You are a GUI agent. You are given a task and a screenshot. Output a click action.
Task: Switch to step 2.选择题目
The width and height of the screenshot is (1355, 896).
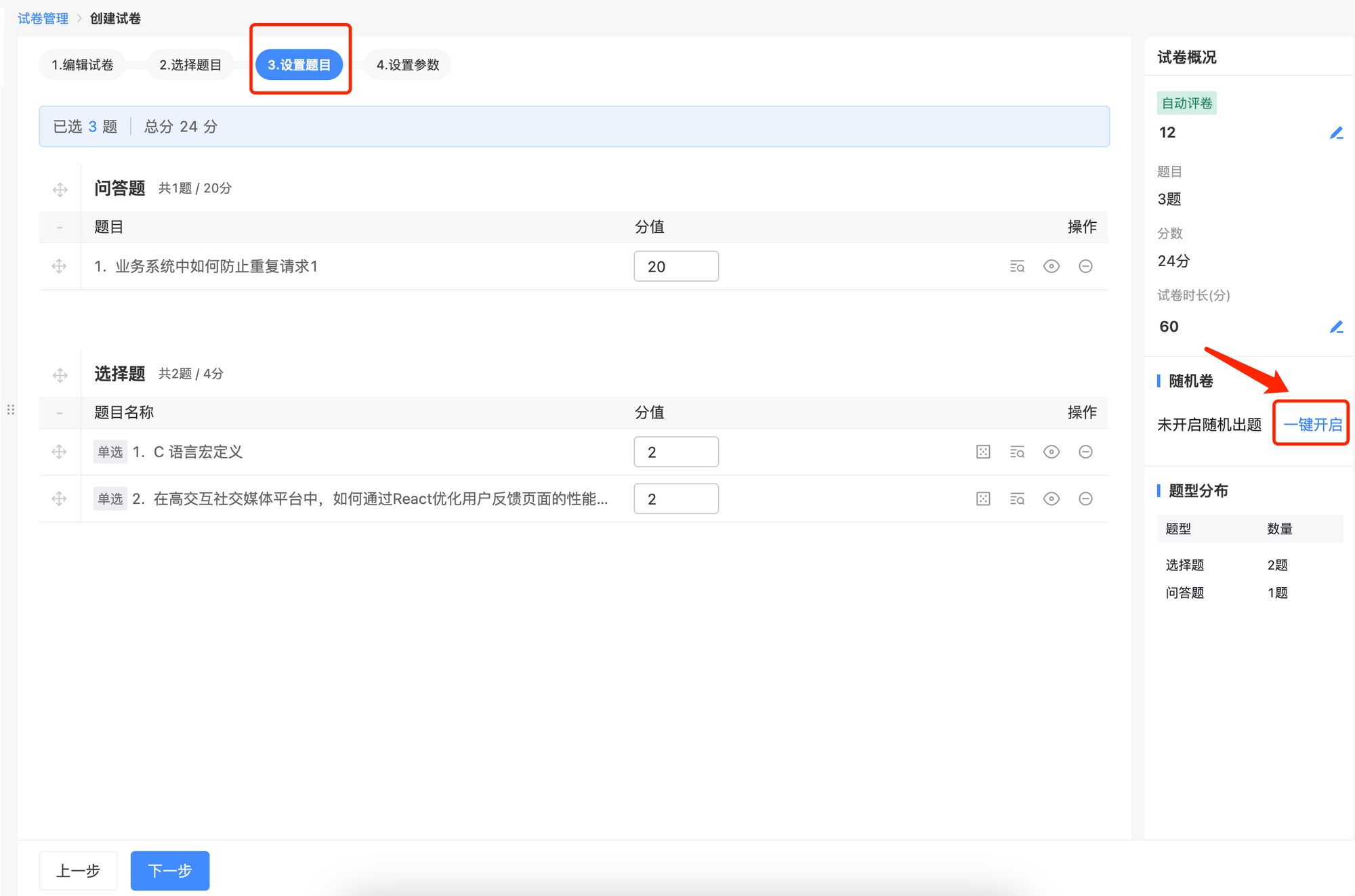[x=190, y=65]
